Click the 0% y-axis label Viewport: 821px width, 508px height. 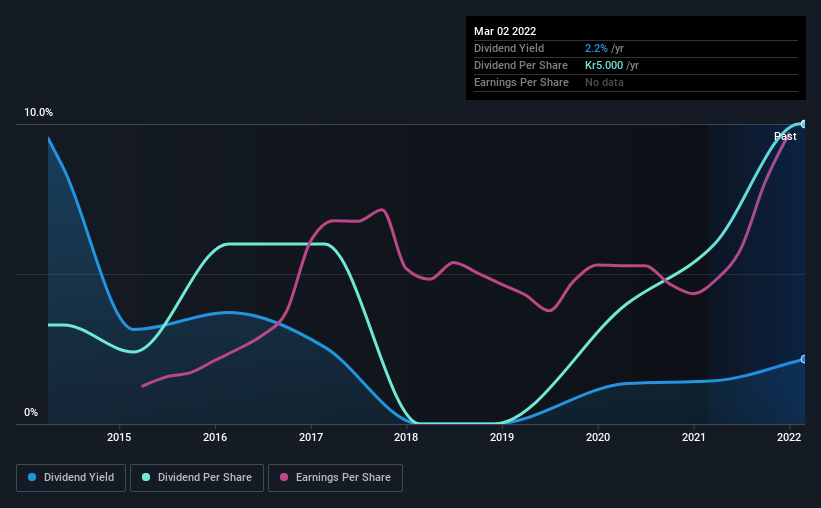[x=31, y=413]
